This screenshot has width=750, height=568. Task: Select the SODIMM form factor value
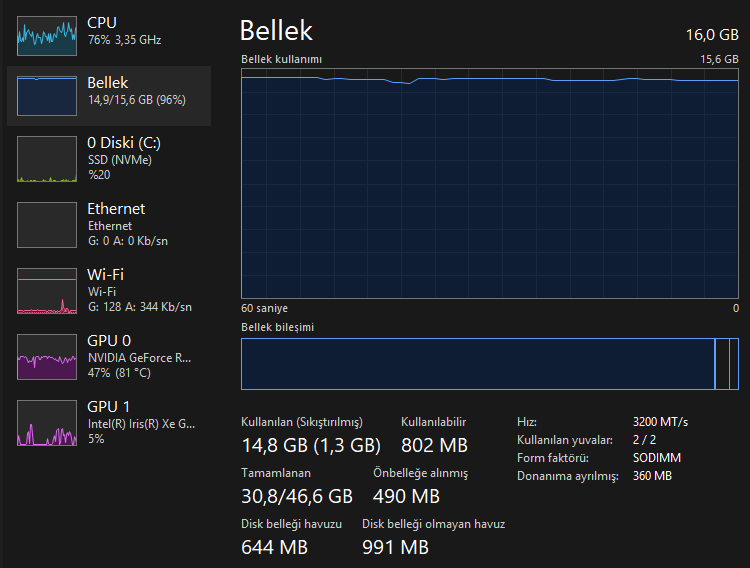[x=656, y=457]
